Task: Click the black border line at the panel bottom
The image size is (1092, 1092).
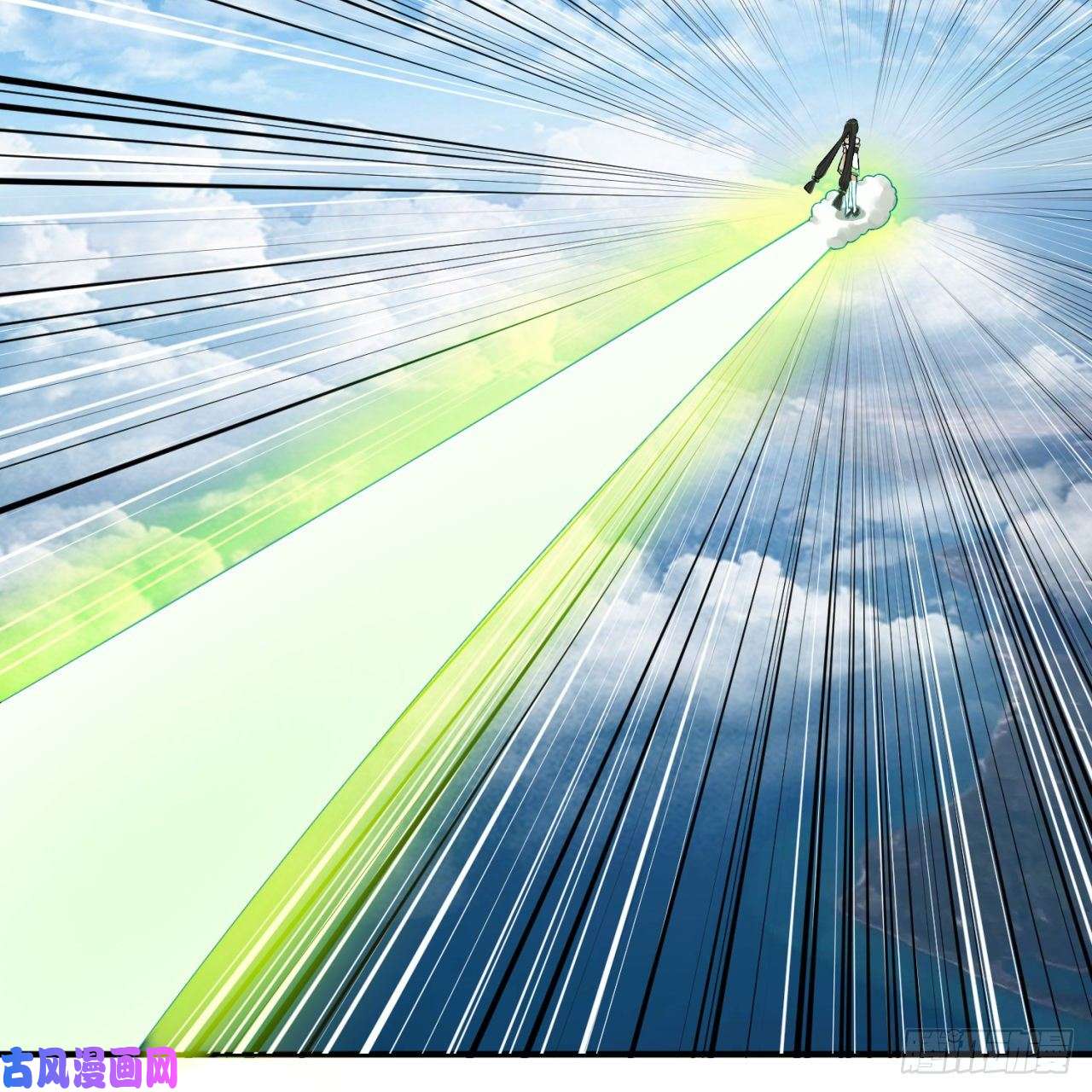Action: 546,1055
